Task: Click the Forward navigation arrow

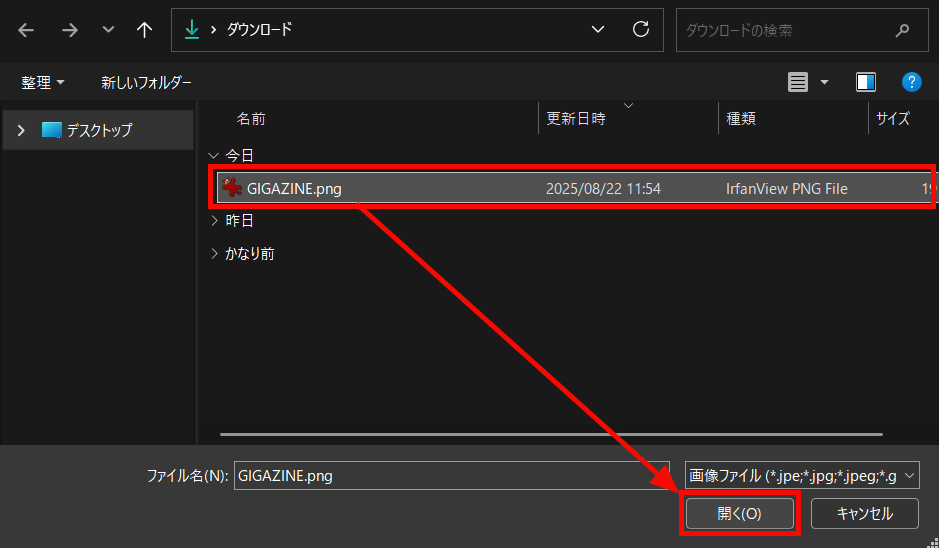Action: tap(69, 30)
